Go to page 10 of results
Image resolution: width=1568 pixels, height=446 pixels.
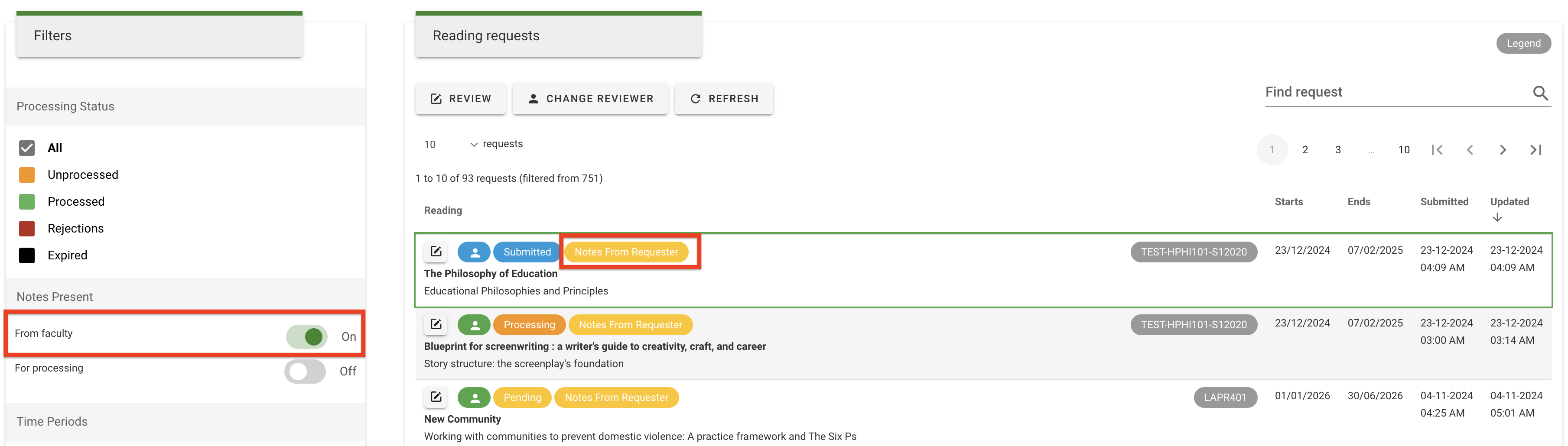[x=1404, y=150]
